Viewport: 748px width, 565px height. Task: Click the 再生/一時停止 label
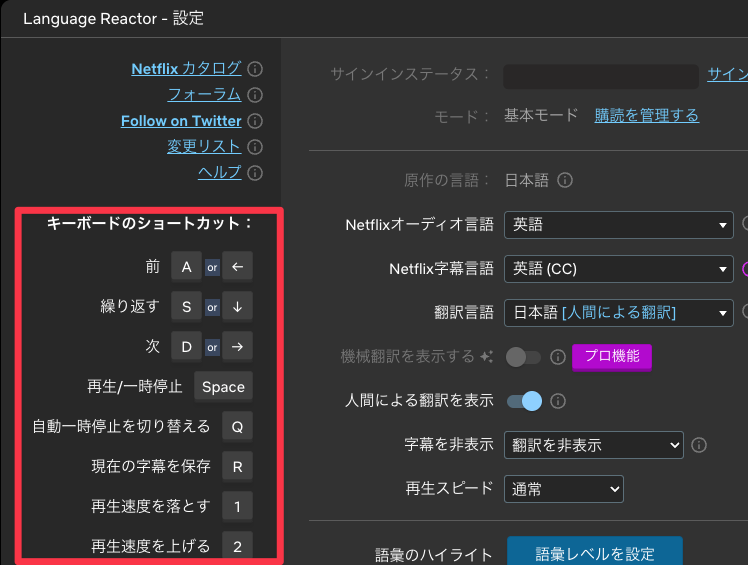coord(135,387)
